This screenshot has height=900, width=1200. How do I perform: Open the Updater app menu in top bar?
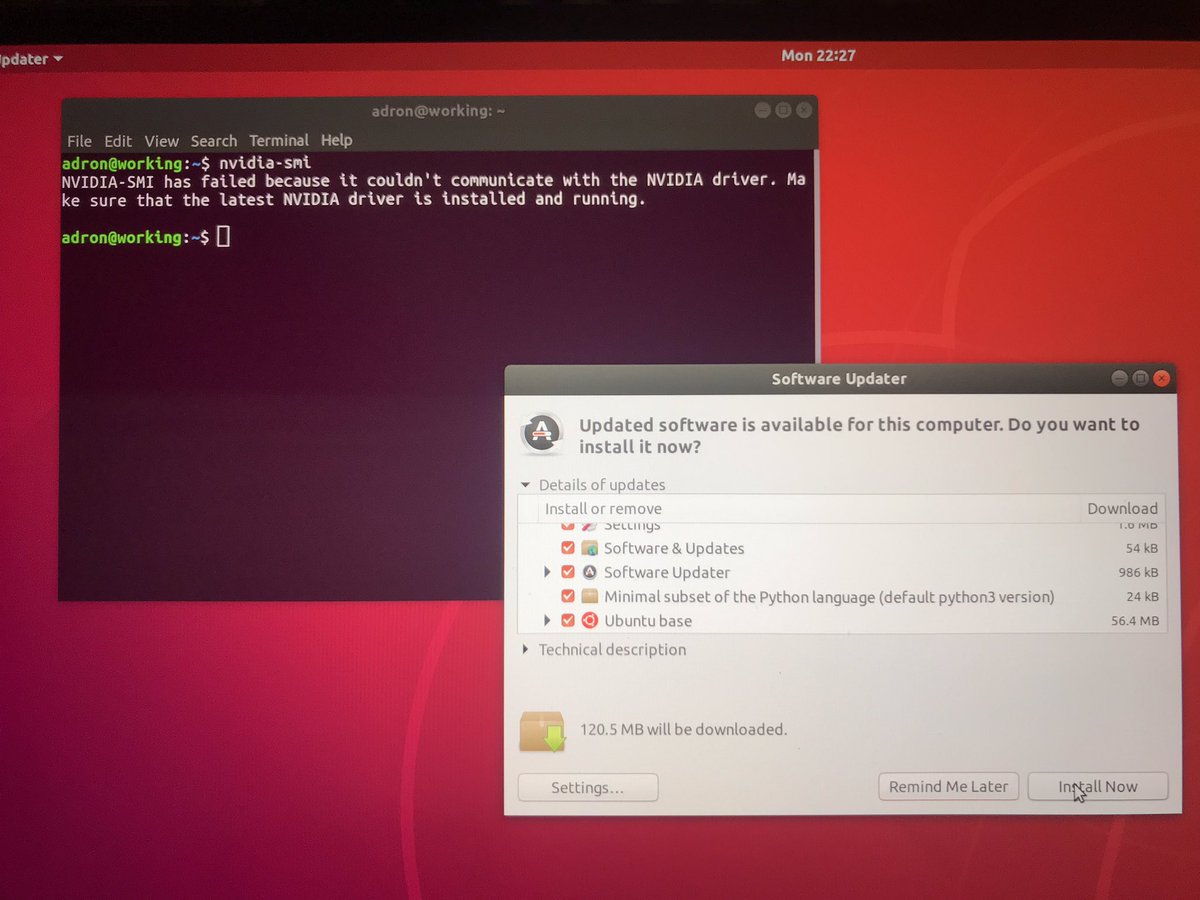(x=30, y=58)
